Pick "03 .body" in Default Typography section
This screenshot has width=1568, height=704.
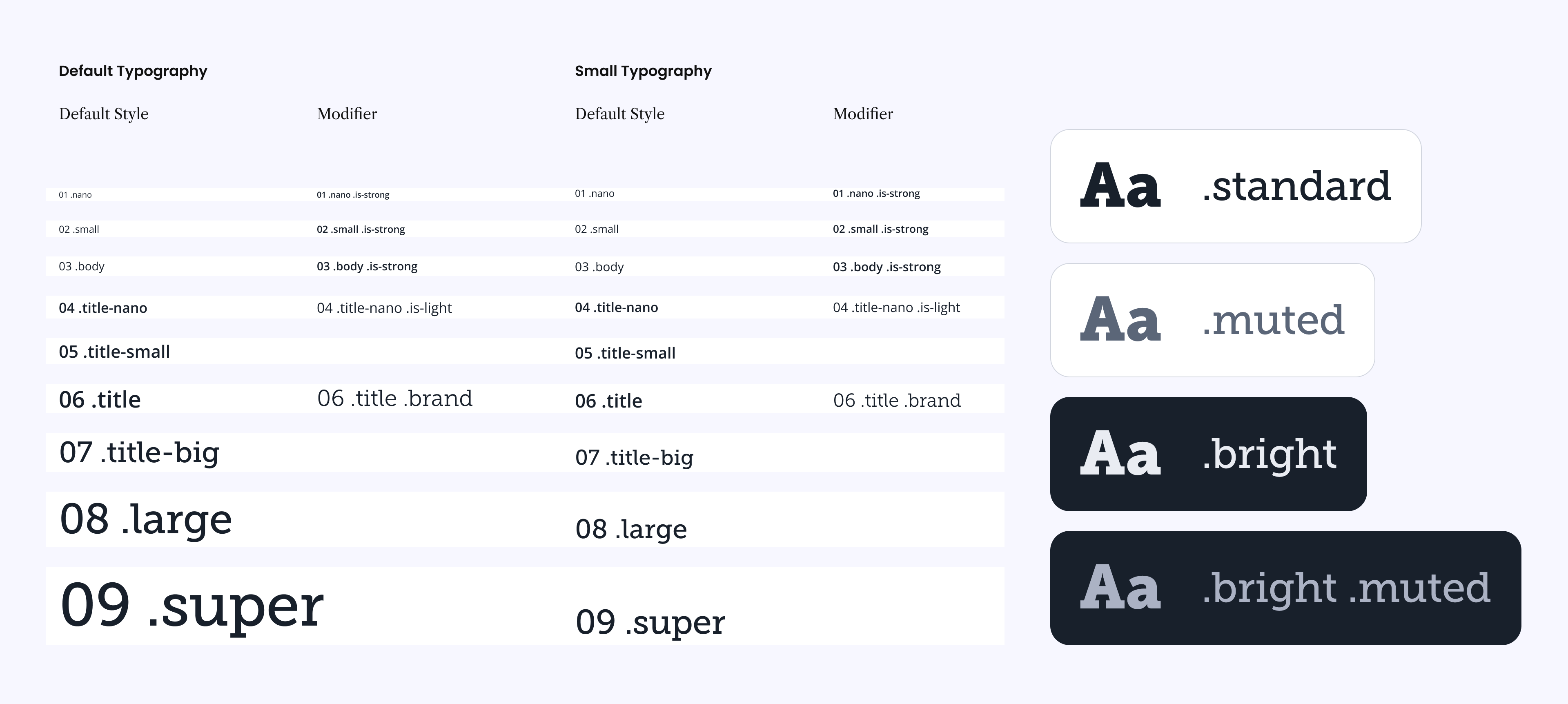point(82,267)
